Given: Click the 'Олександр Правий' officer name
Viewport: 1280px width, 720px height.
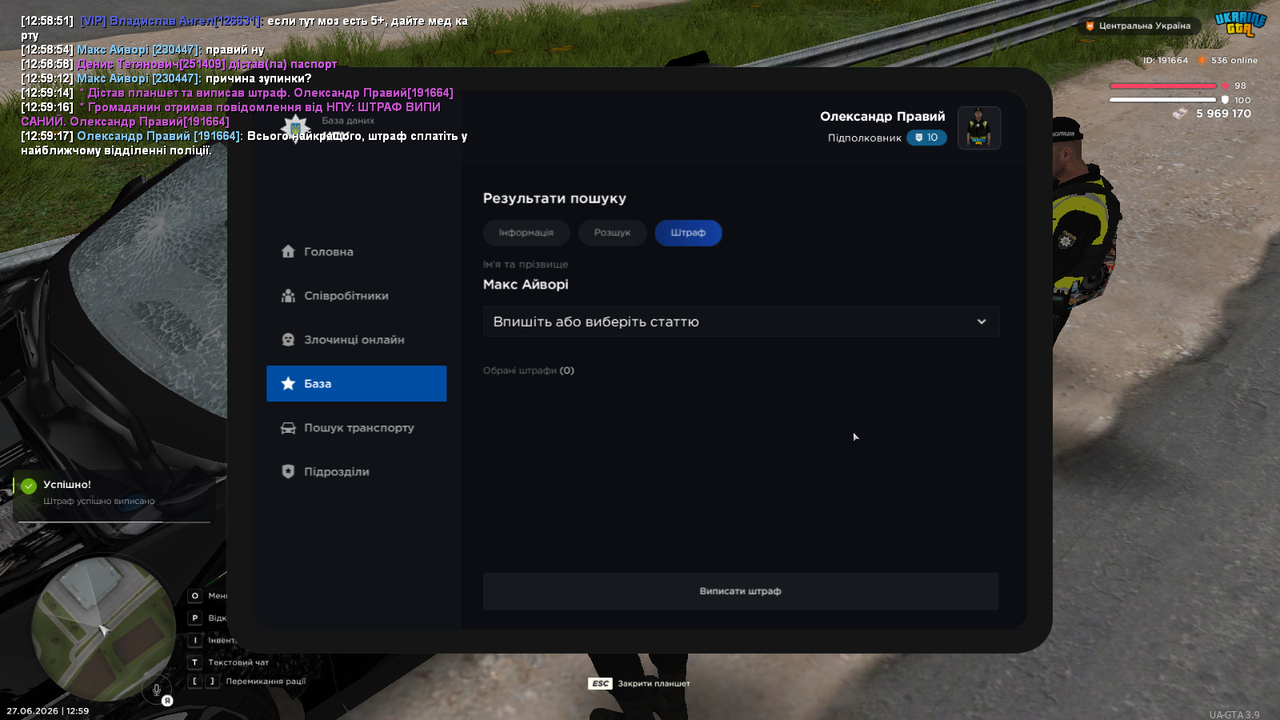Looking at the screenshot, I should pos(882,117).
